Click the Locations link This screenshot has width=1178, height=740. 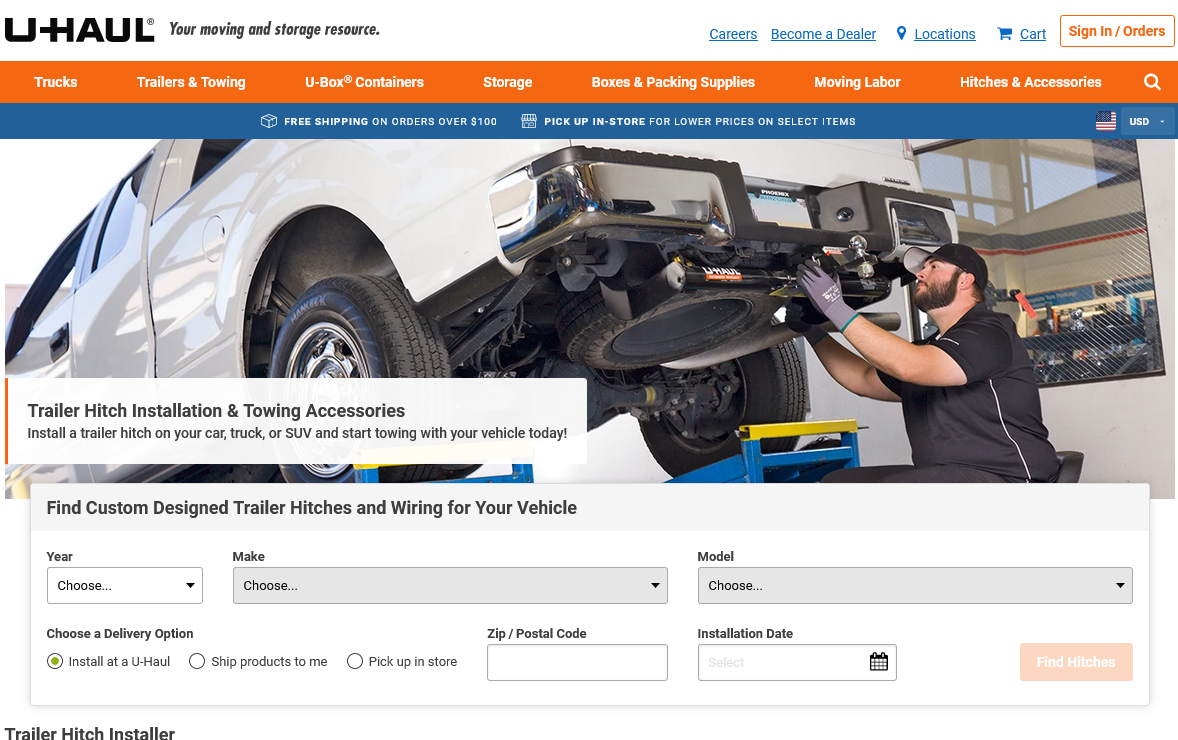coord(944,34)
